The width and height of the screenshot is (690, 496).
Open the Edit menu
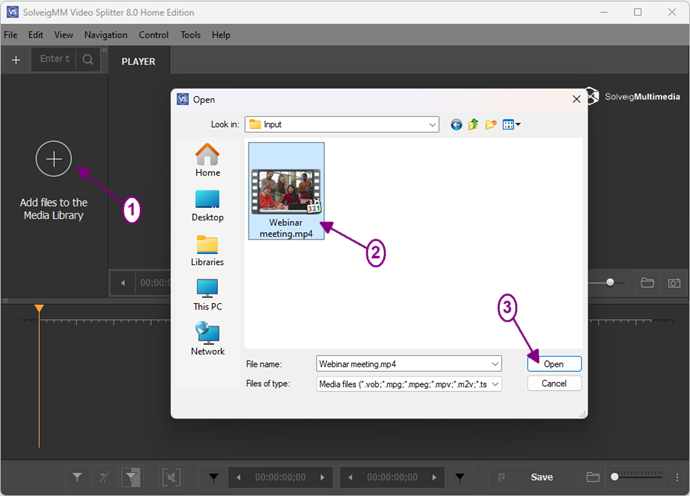pos(36,35)
